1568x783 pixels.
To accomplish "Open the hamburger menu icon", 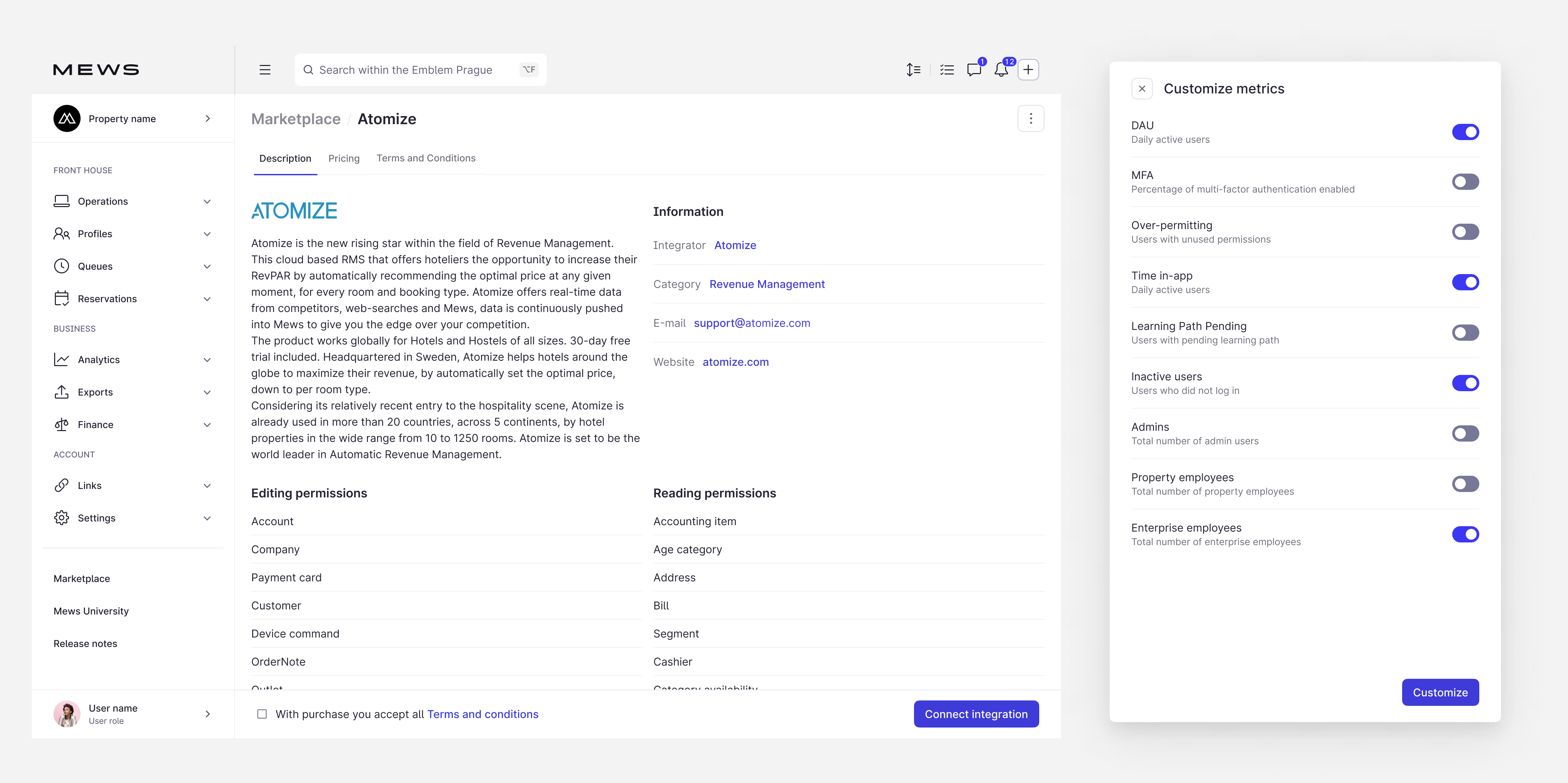I will click(x=265, y=70).
